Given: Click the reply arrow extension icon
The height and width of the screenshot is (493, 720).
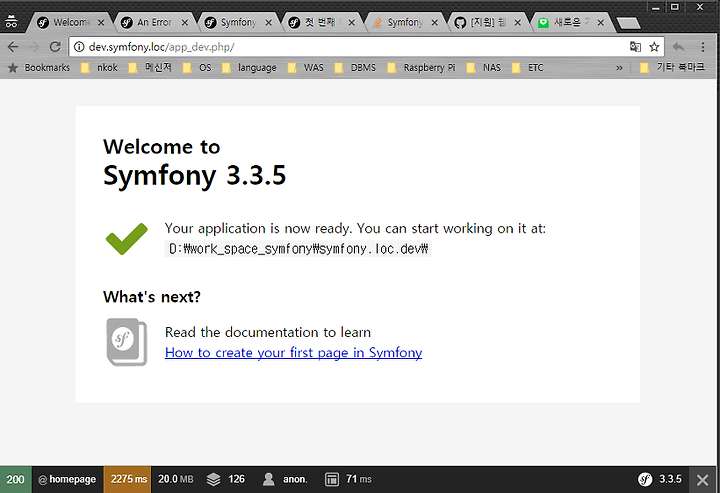Looking at the screenshot, I should pos(678,47).
